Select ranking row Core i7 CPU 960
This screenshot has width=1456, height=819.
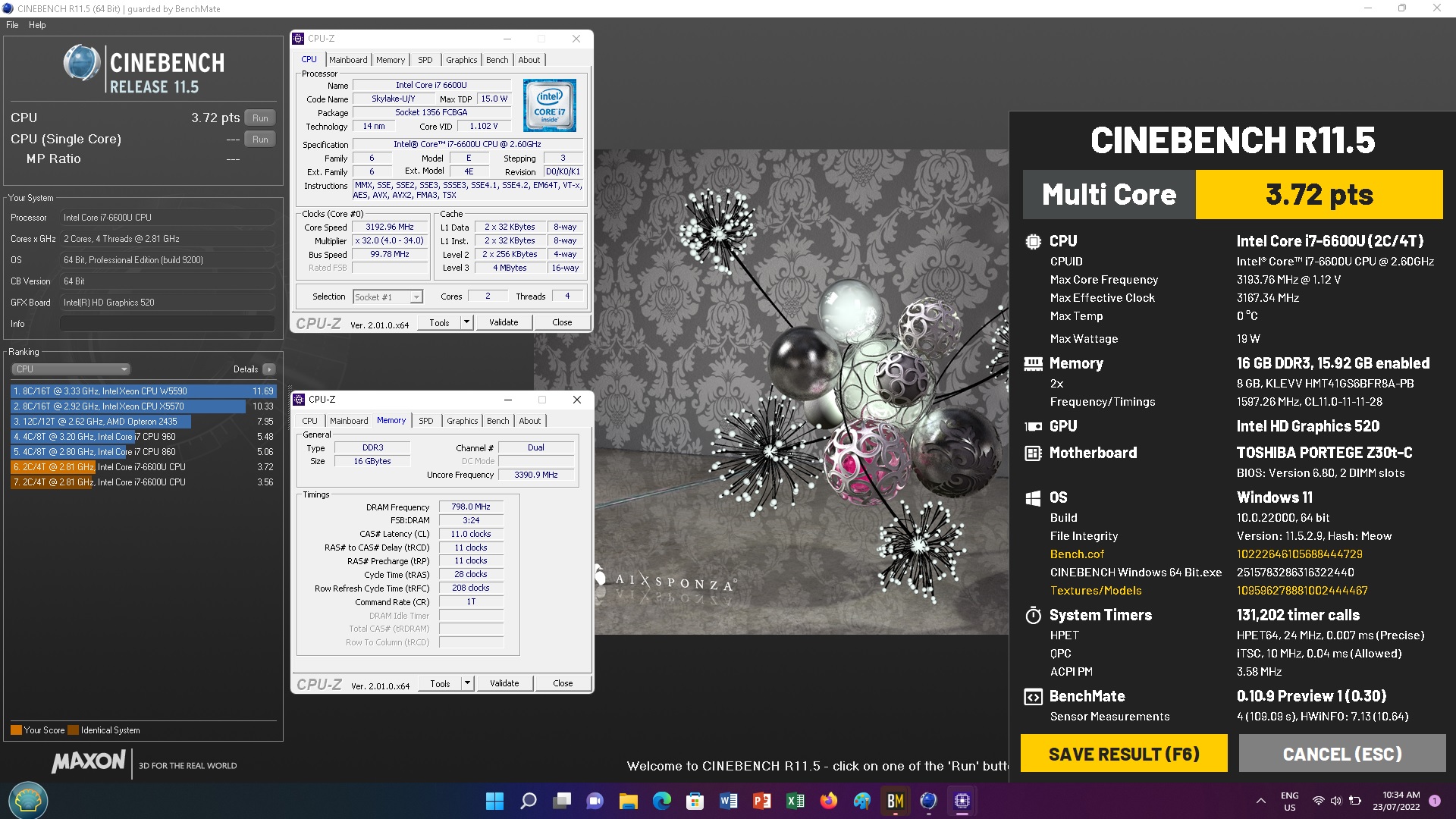coord(143,437)
